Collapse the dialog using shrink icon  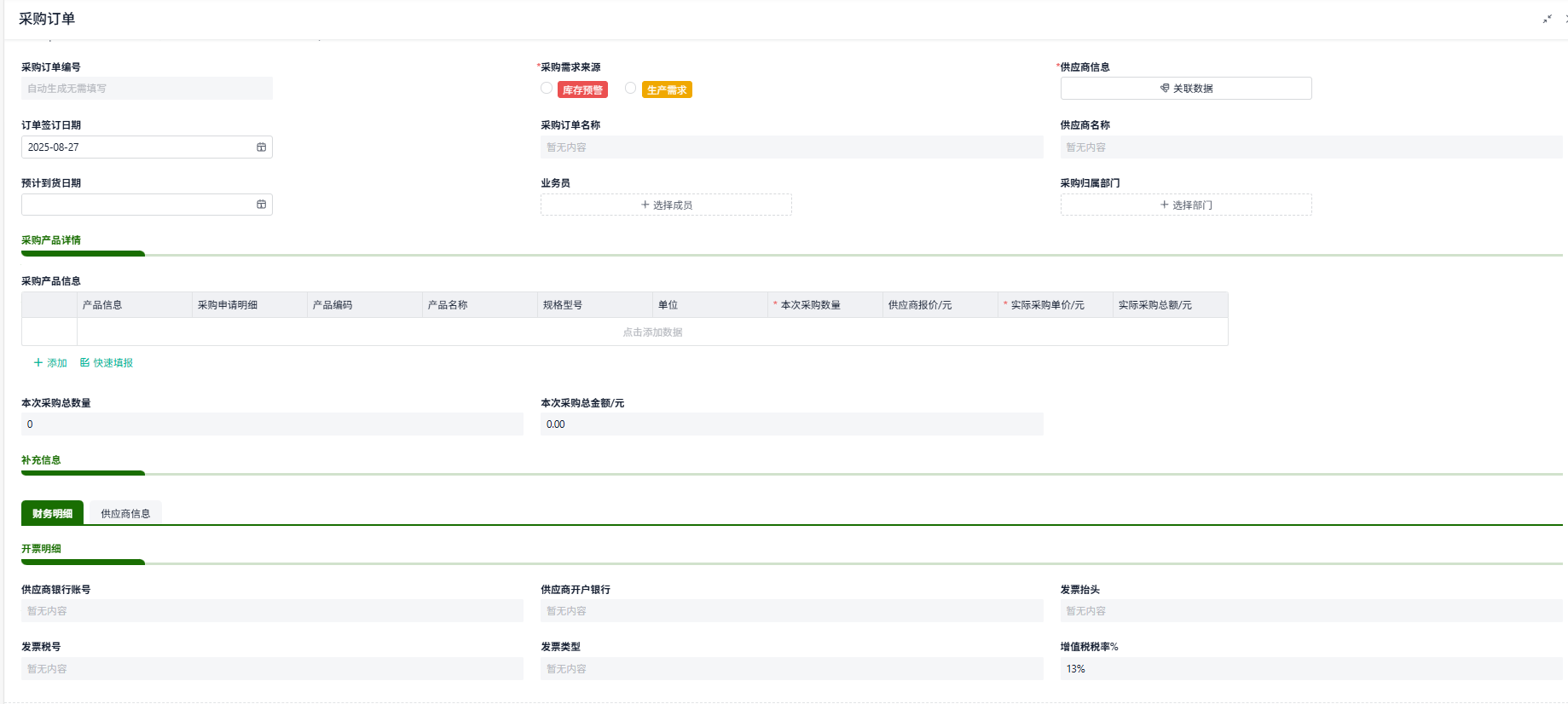click(x=1547, y=19)
